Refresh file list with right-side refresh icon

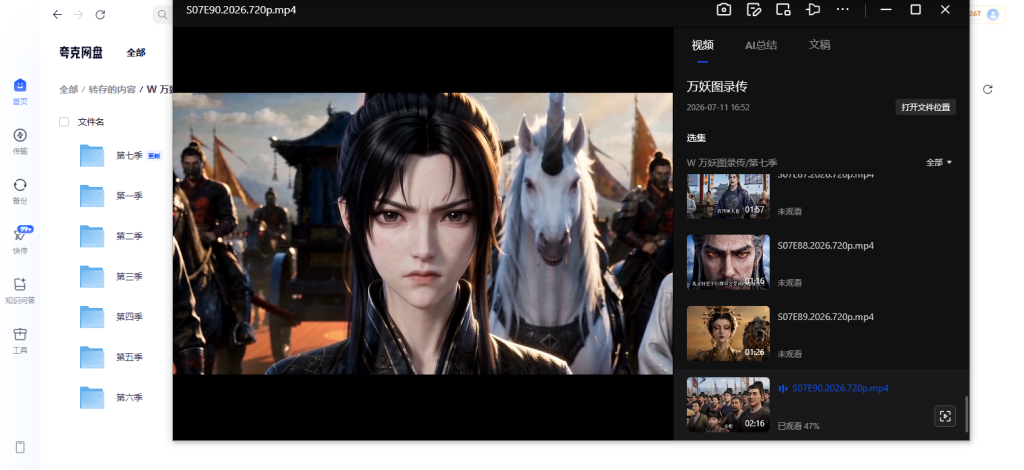987,89
